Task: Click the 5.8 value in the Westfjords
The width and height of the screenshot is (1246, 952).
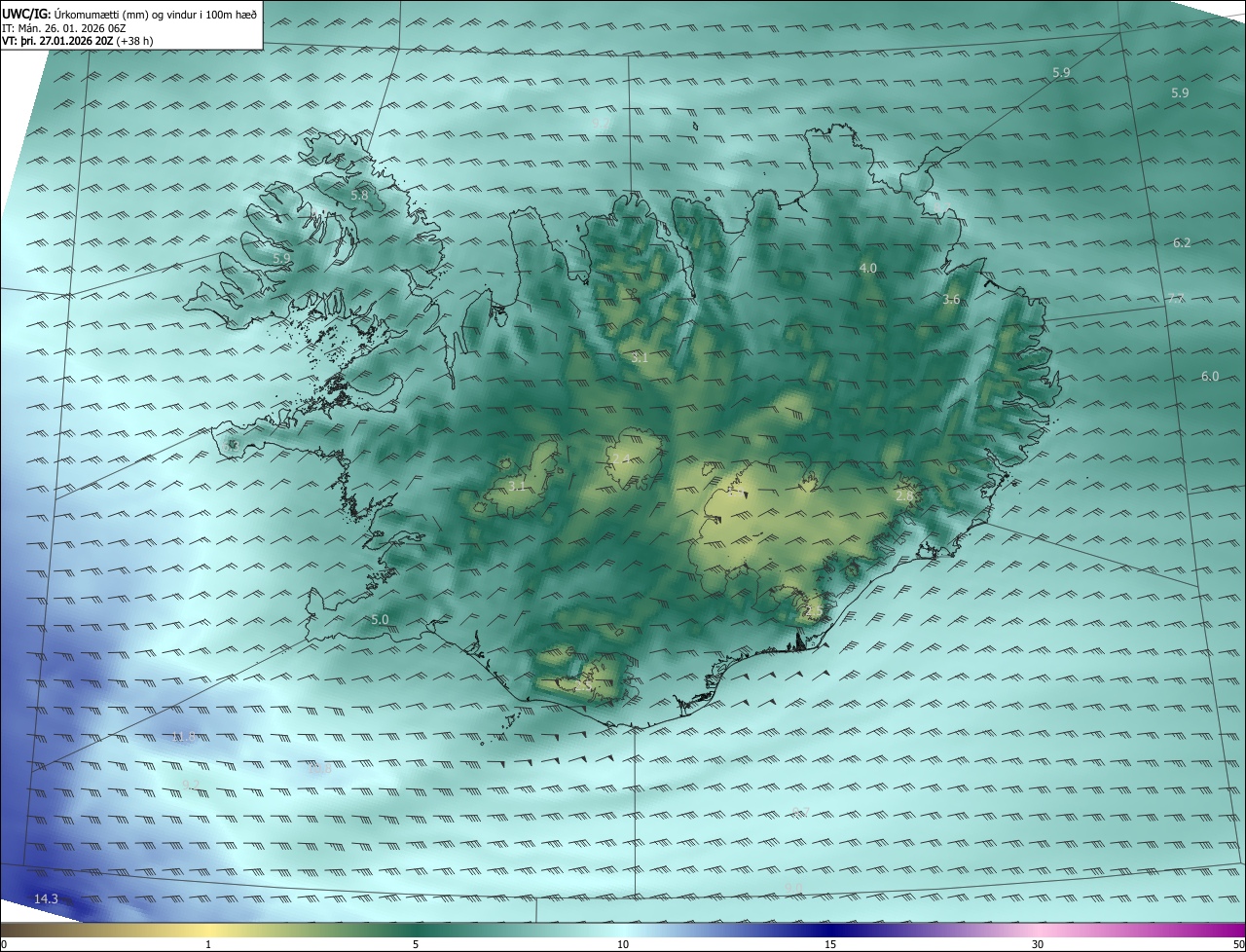Action: pos(359,195)
